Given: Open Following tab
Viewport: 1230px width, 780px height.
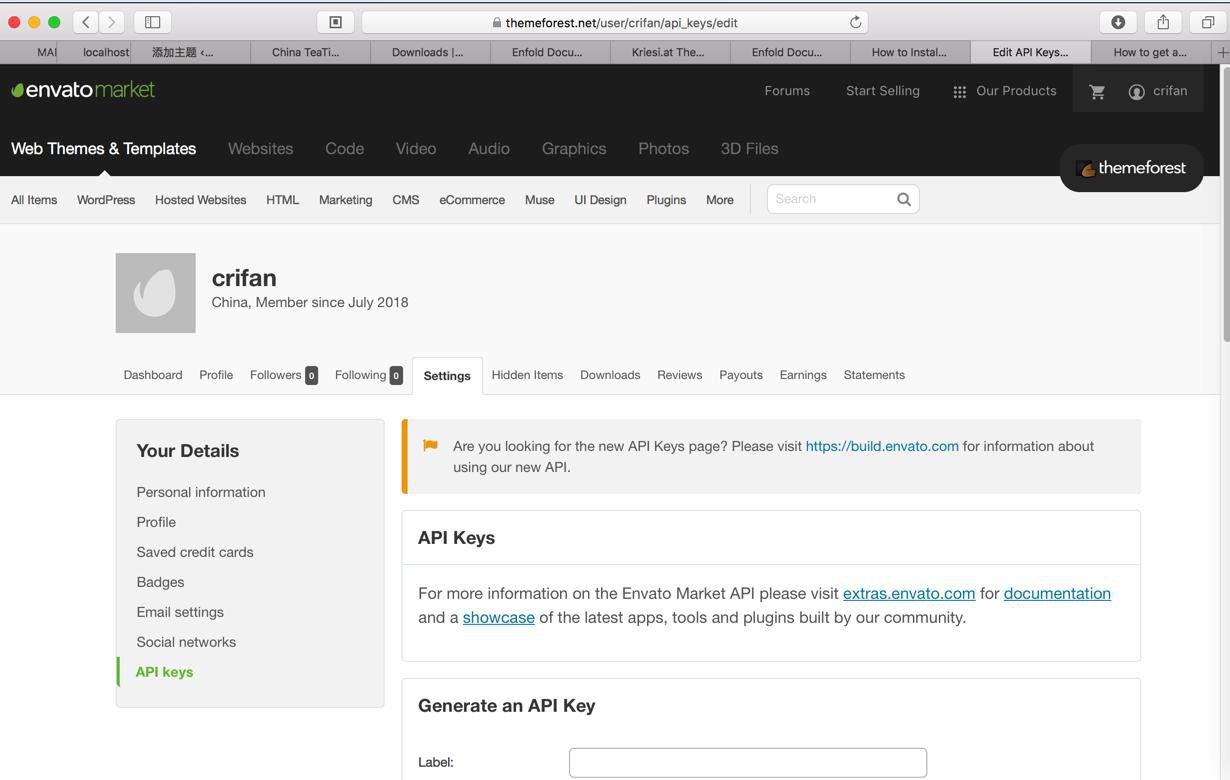Looking at the screenshot, I should coord(369,375).
